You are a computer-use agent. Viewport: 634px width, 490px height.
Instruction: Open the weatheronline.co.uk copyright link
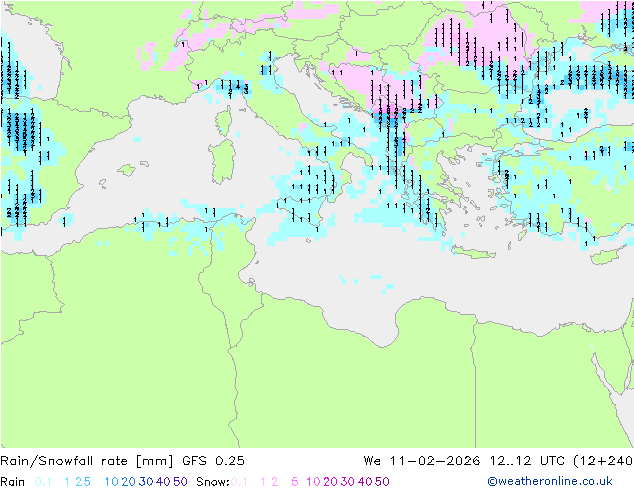tap(550, 482)
